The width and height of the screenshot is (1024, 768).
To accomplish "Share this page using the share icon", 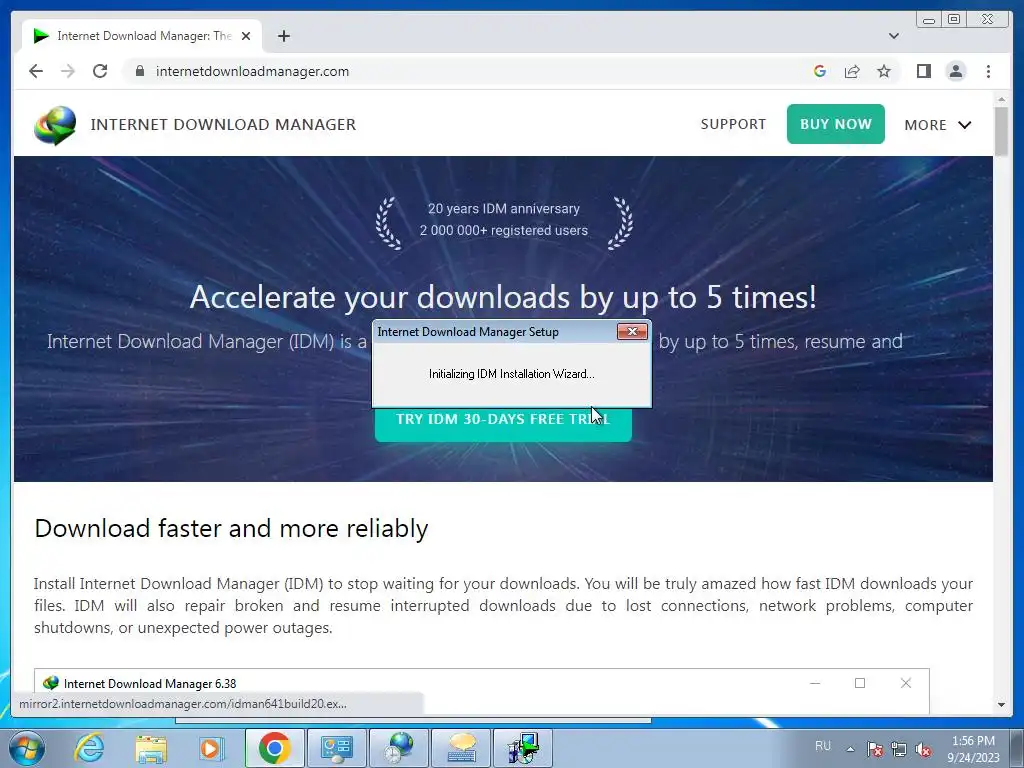I will [852, 71].
